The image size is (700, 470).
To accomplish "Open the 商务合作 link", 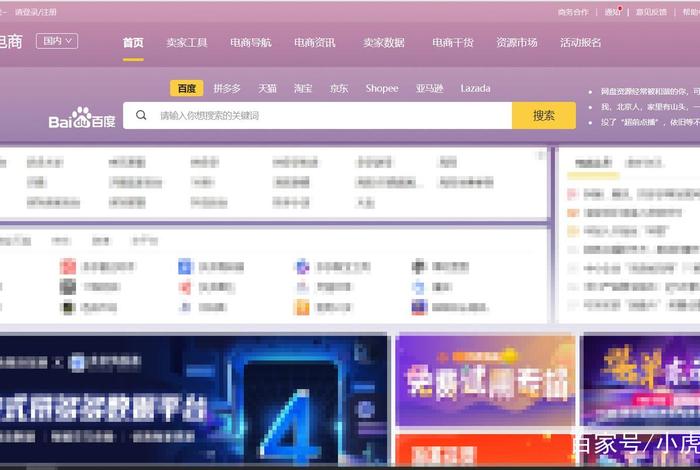I will [573, 12].
